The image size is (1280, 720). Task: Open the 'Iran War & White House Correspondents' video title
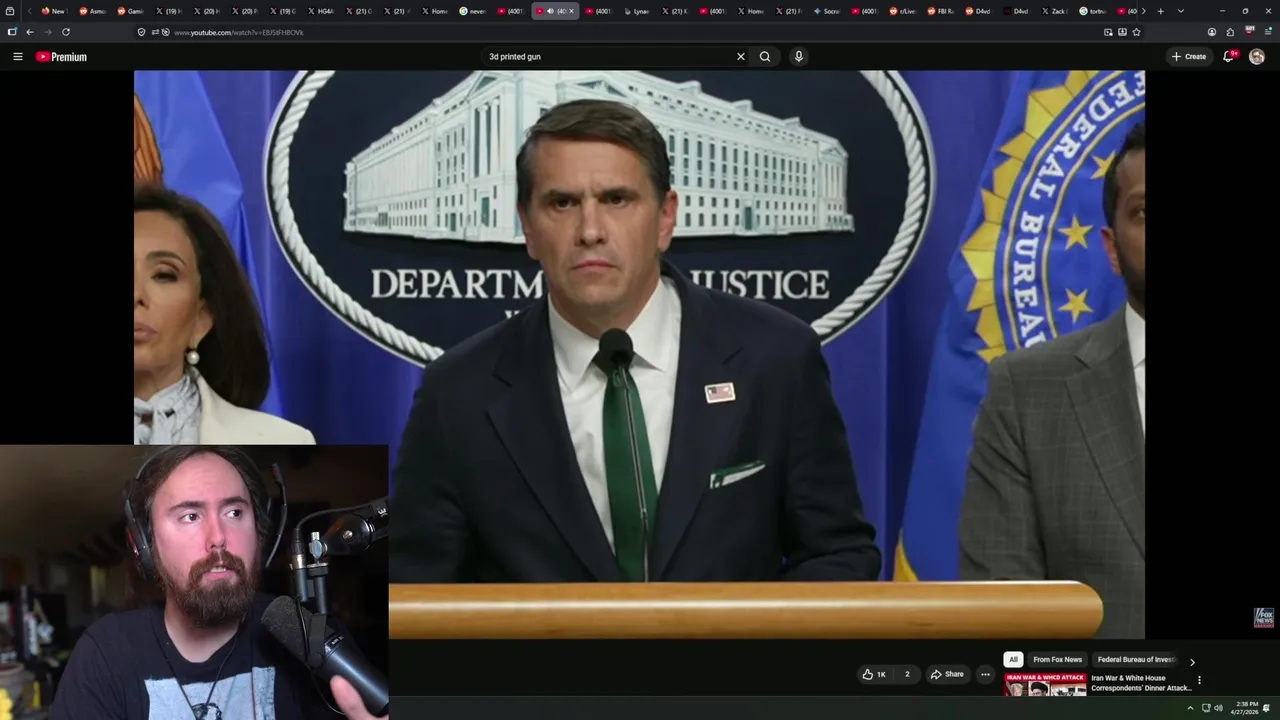point(1141,683)
